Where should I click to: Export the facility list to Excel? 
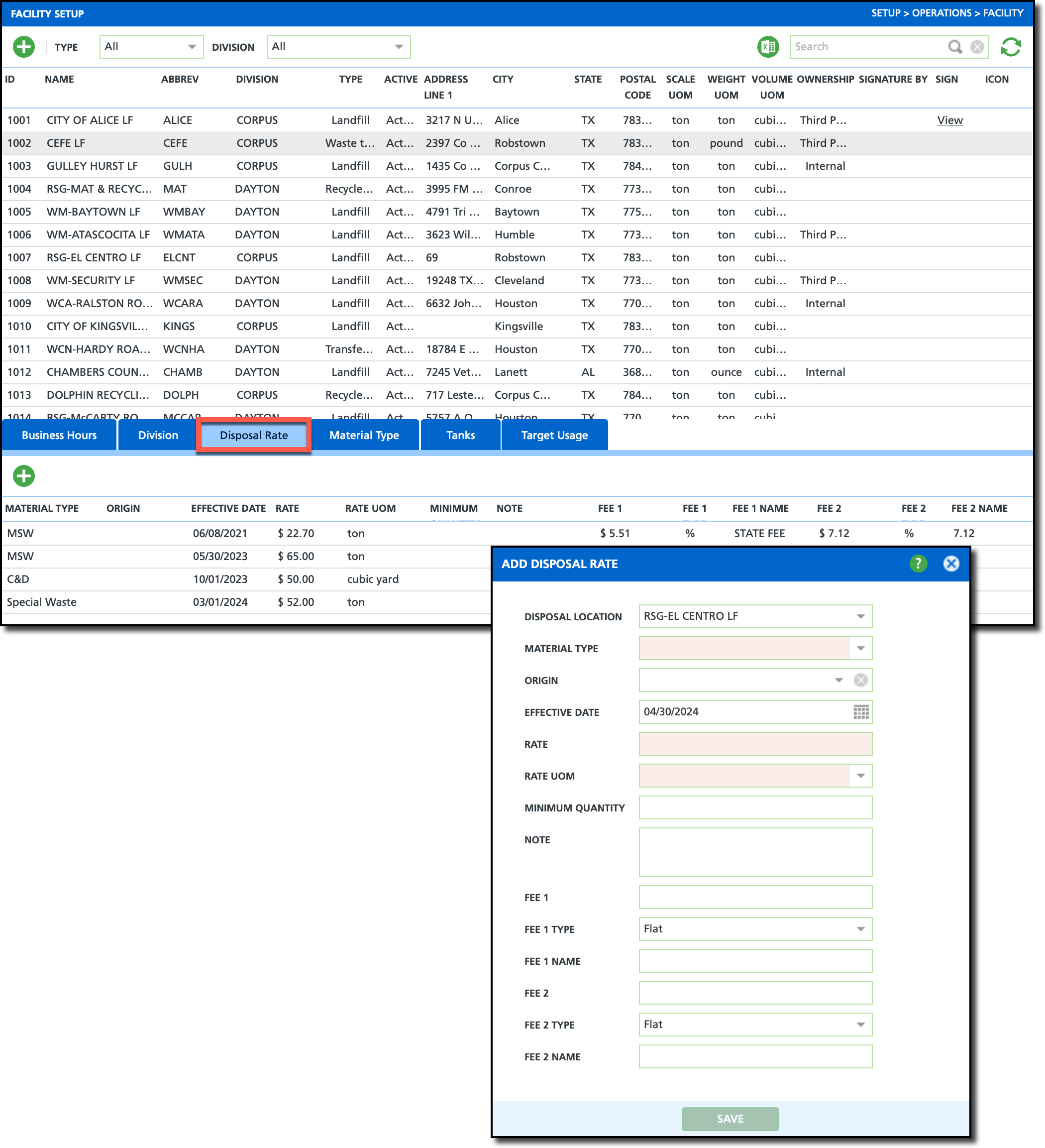tap(768, 47)
